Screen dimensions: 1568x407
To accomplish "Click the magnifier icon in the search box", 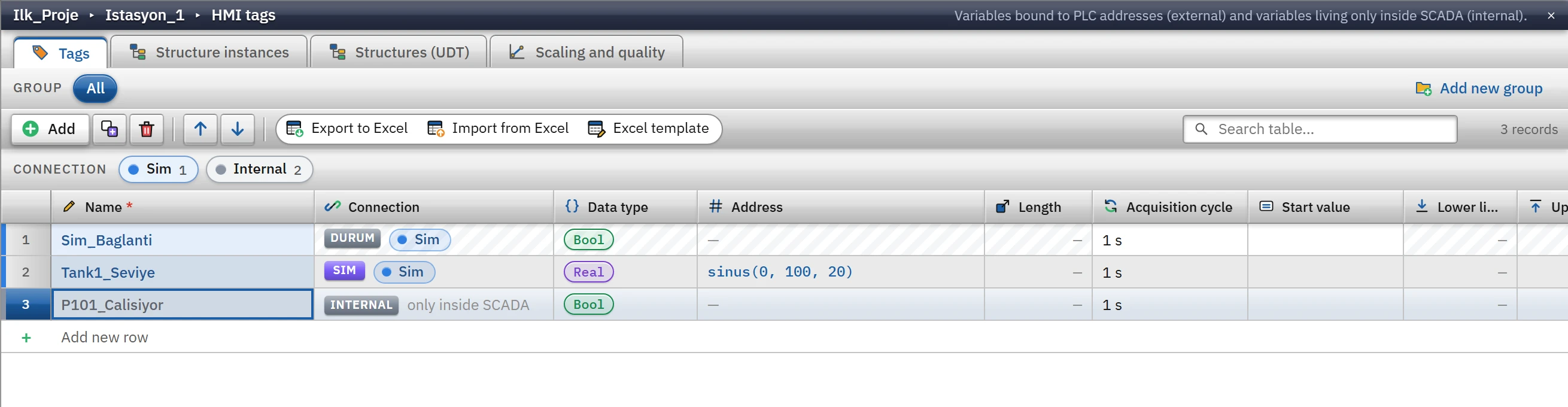I will pyautogui.click(x=1201, y=129).
